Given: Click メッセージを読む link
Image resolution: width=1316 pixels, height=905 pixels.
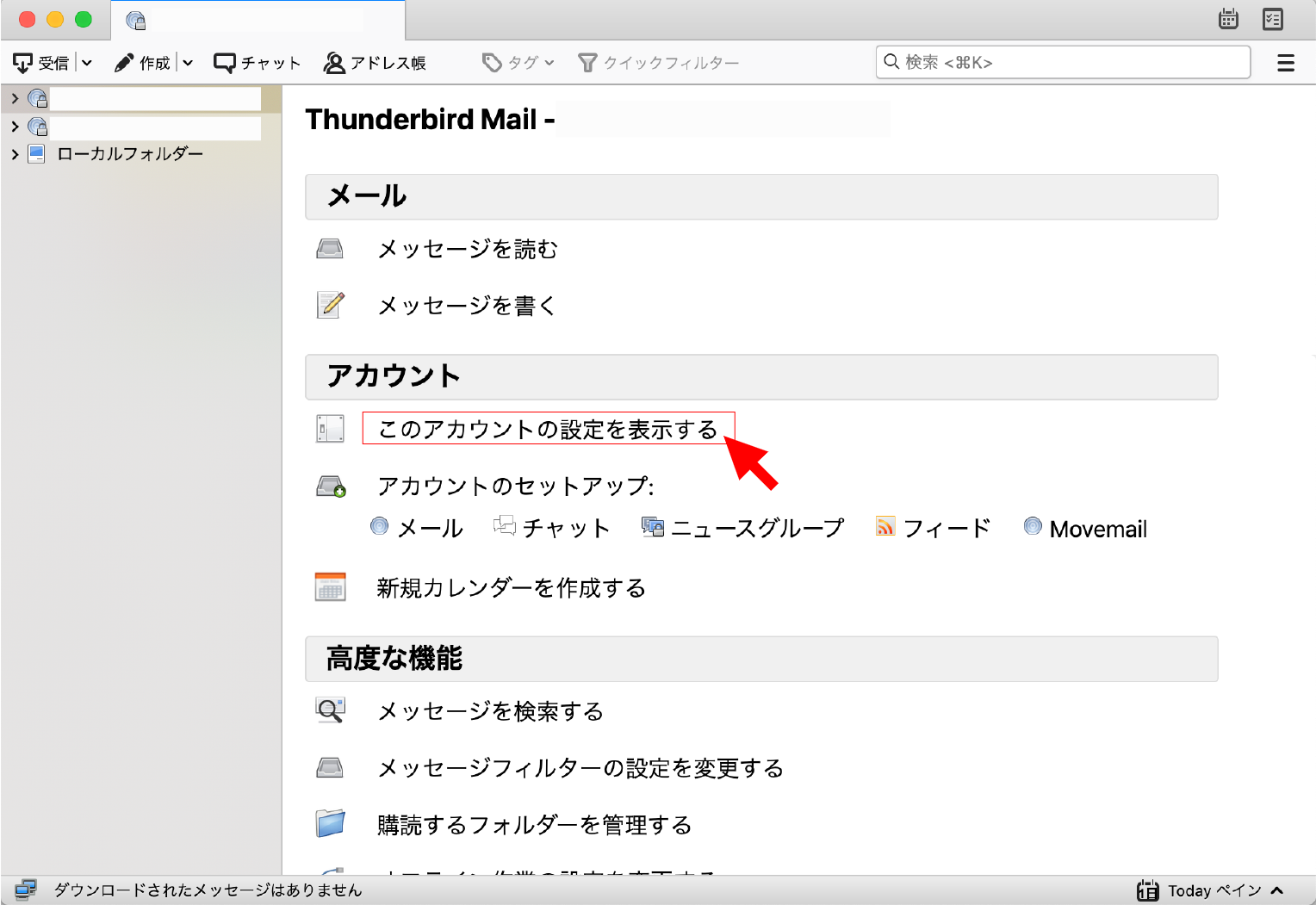Looking at the screenshot, I should (468, 250).
